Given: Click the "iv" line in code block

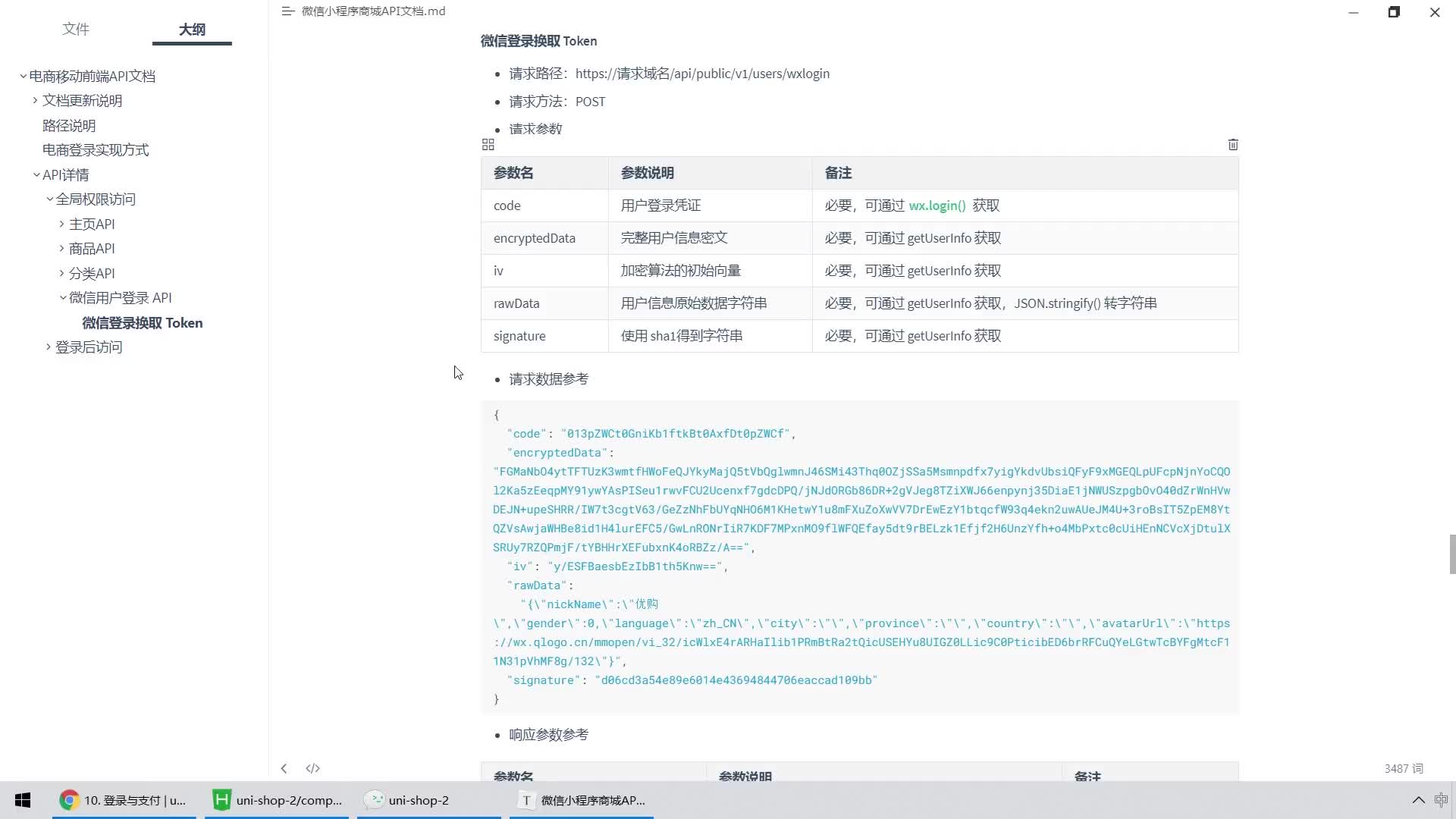Looking at the screenshot, I should (617, 566).
